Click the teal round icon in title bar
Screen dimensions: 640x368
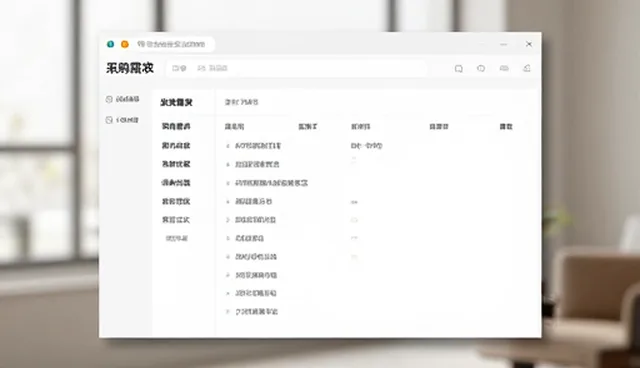[111, 44]
